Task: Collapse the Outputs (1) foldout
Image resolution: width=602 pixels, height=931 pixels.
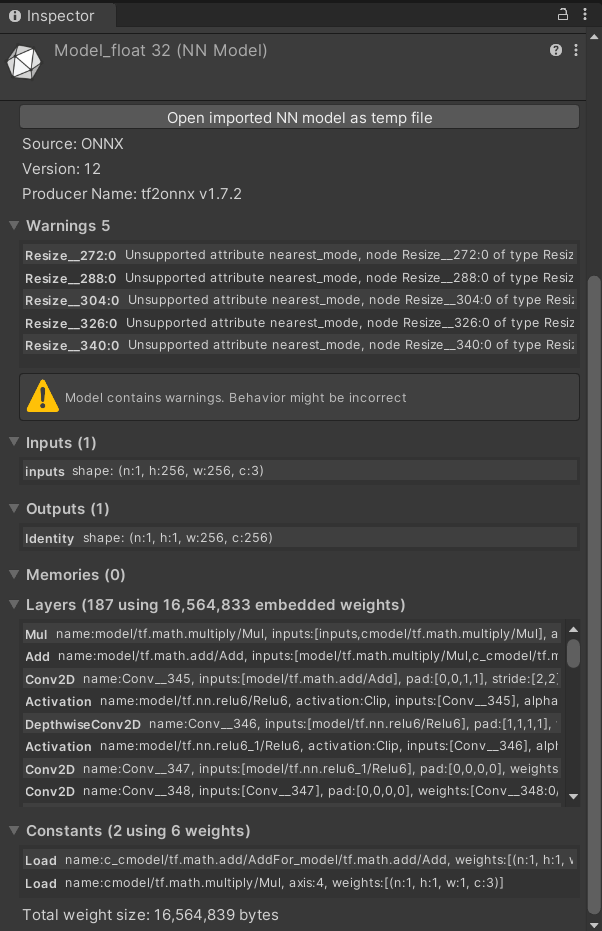Action: click(14, 508)
